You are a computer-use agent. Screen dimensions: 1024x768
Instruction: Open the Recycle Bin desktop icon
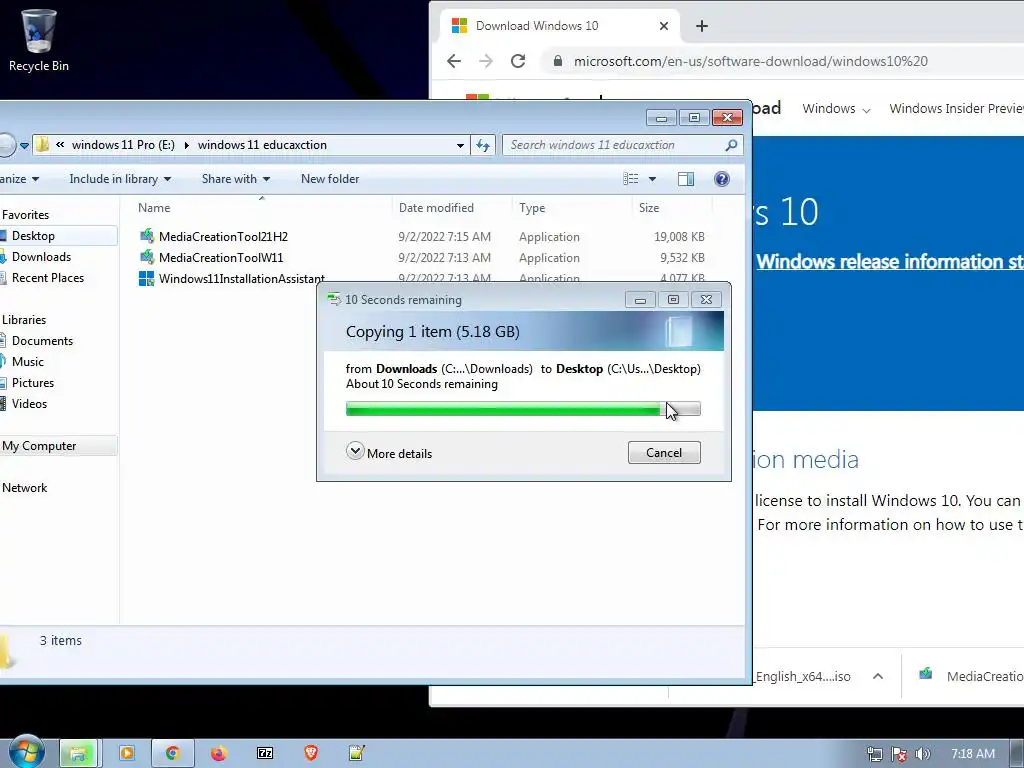coord(39,40)
